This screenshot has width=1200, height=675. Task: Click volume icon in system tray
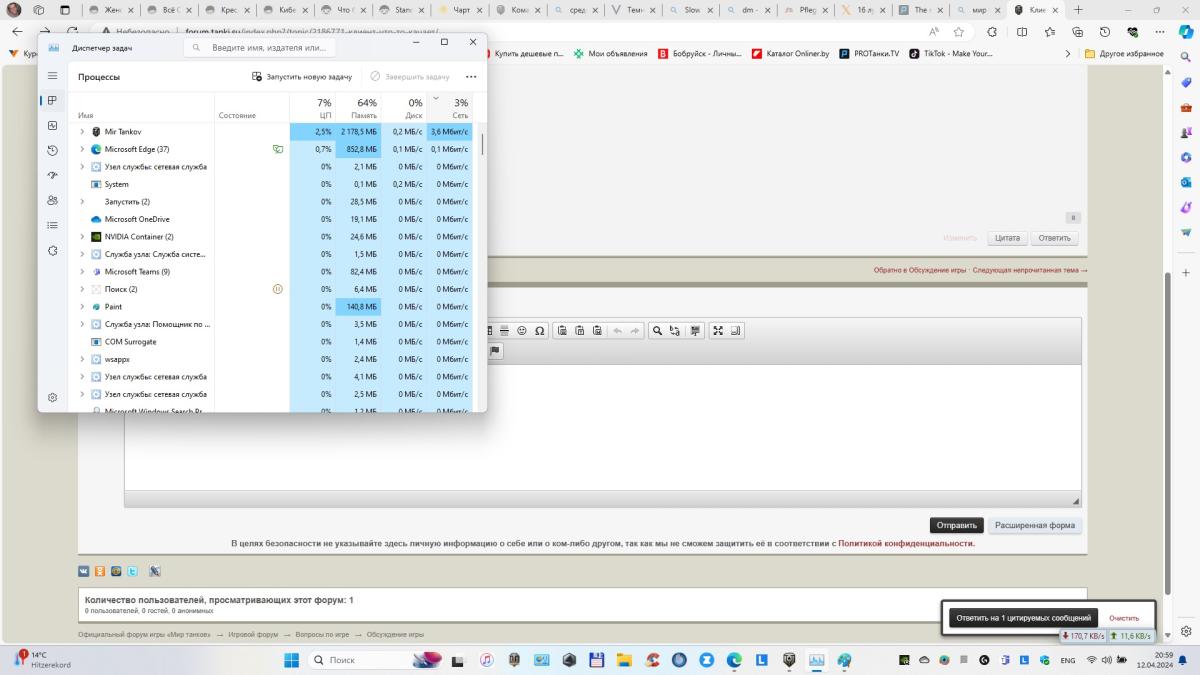tap(1107, 660)
